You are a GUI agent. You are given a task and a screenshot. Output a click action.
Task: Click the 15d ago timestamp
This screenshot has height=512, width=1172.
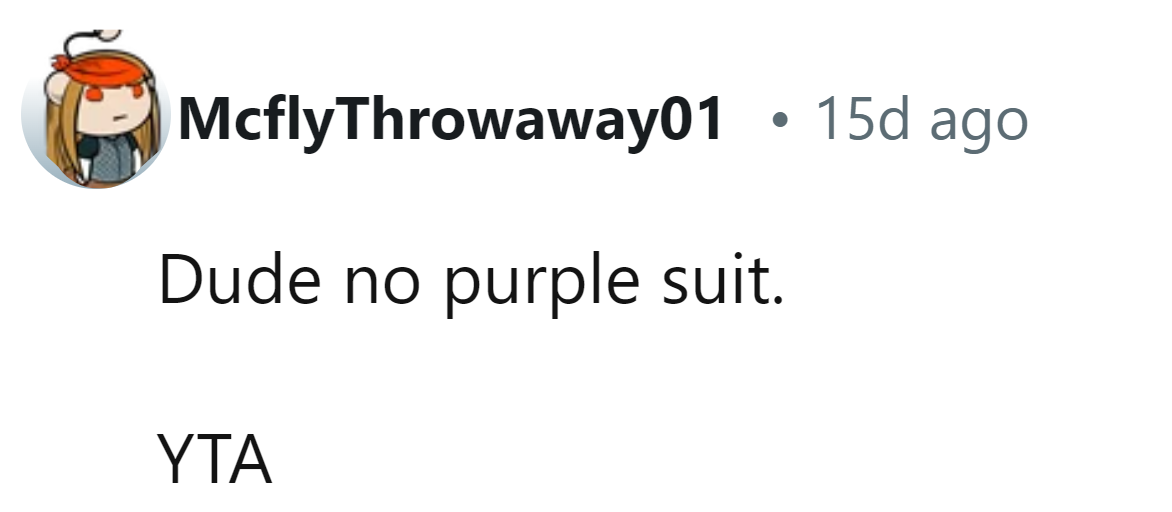921,121
